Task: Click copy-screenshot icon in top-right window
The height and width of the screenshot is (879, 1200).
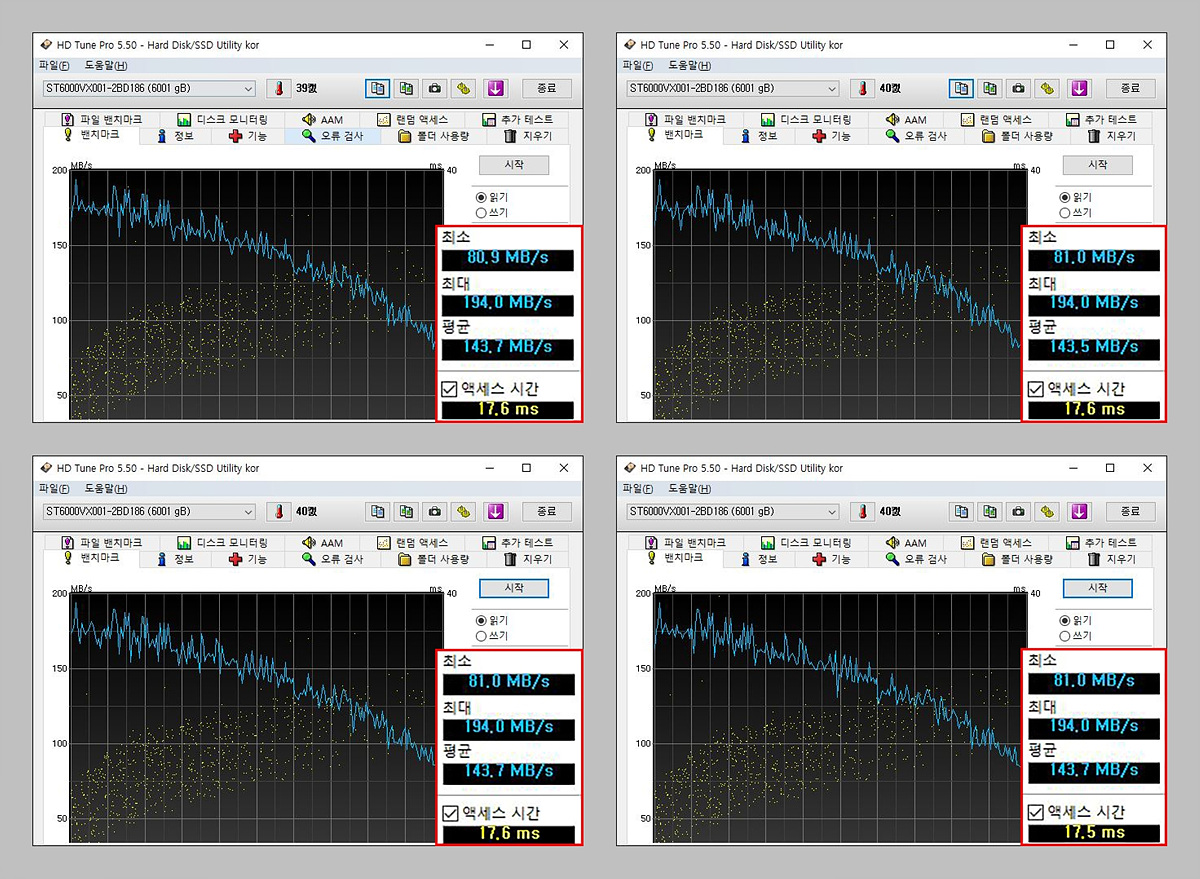Action: 990,88
